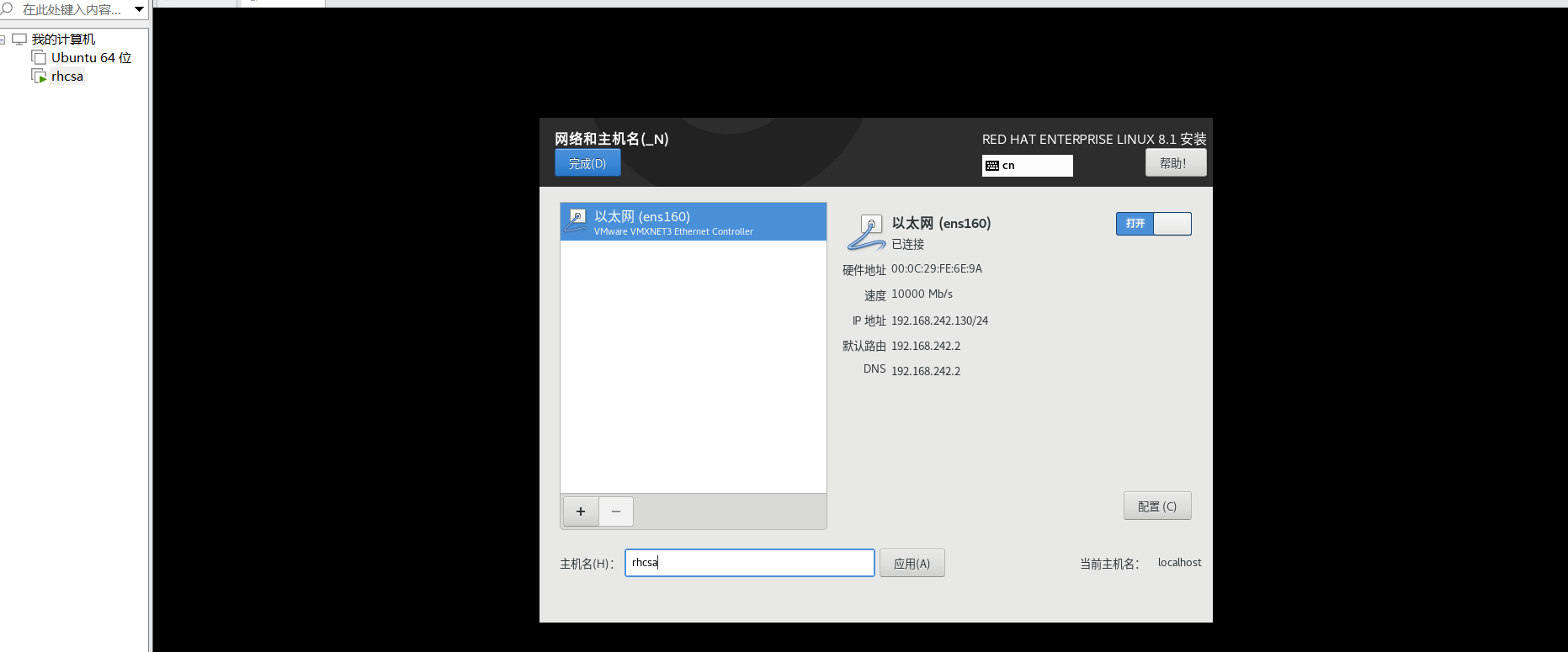Image resolution: width=1568 pixels, height=652 pixels.
Task: Open the 配置 (C) configure dialog
Action: pyautogui.click(x=1157, y=506)
